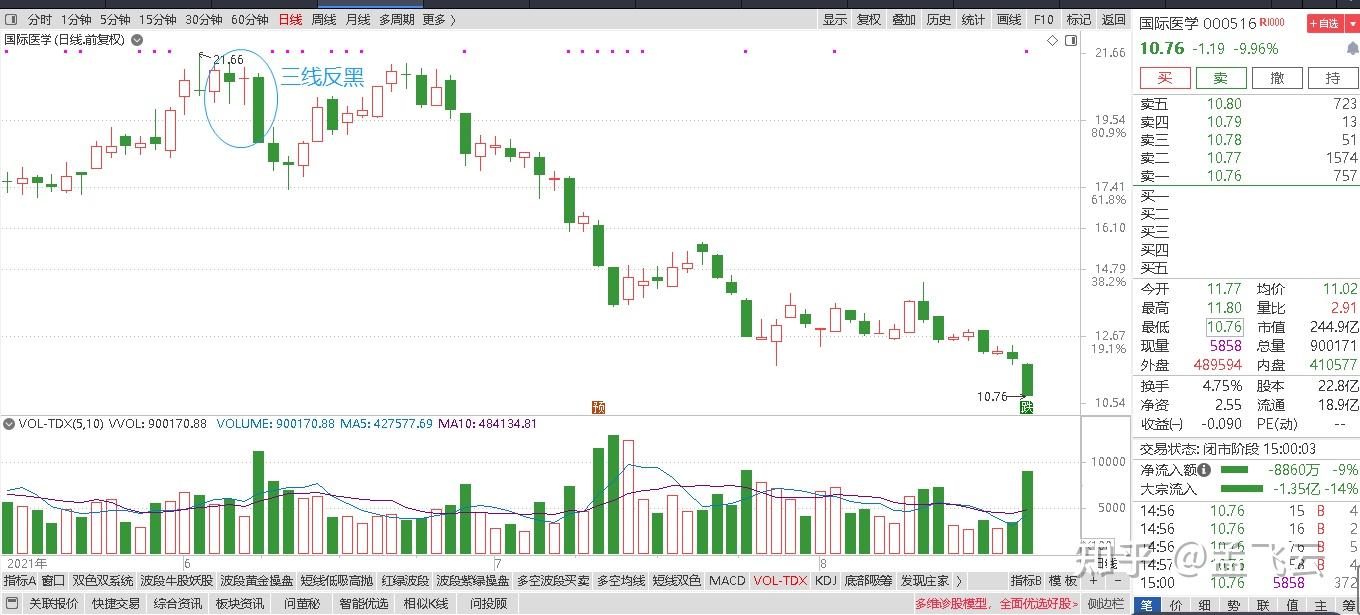Open 智能优选 in bottom bar
Viewport: 1360px width, 615px height.
[x=363, y=604]
